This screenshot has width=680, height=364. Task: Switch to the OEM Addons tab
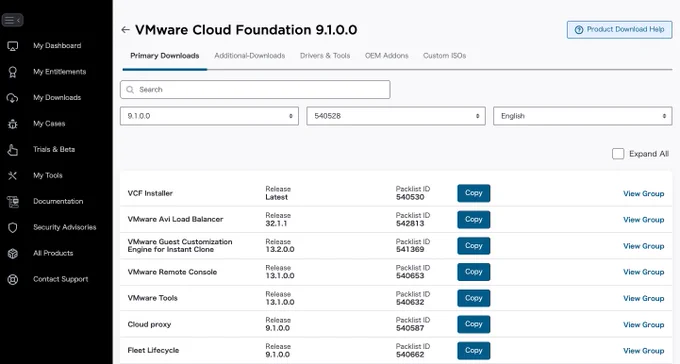tap(386, 56)
